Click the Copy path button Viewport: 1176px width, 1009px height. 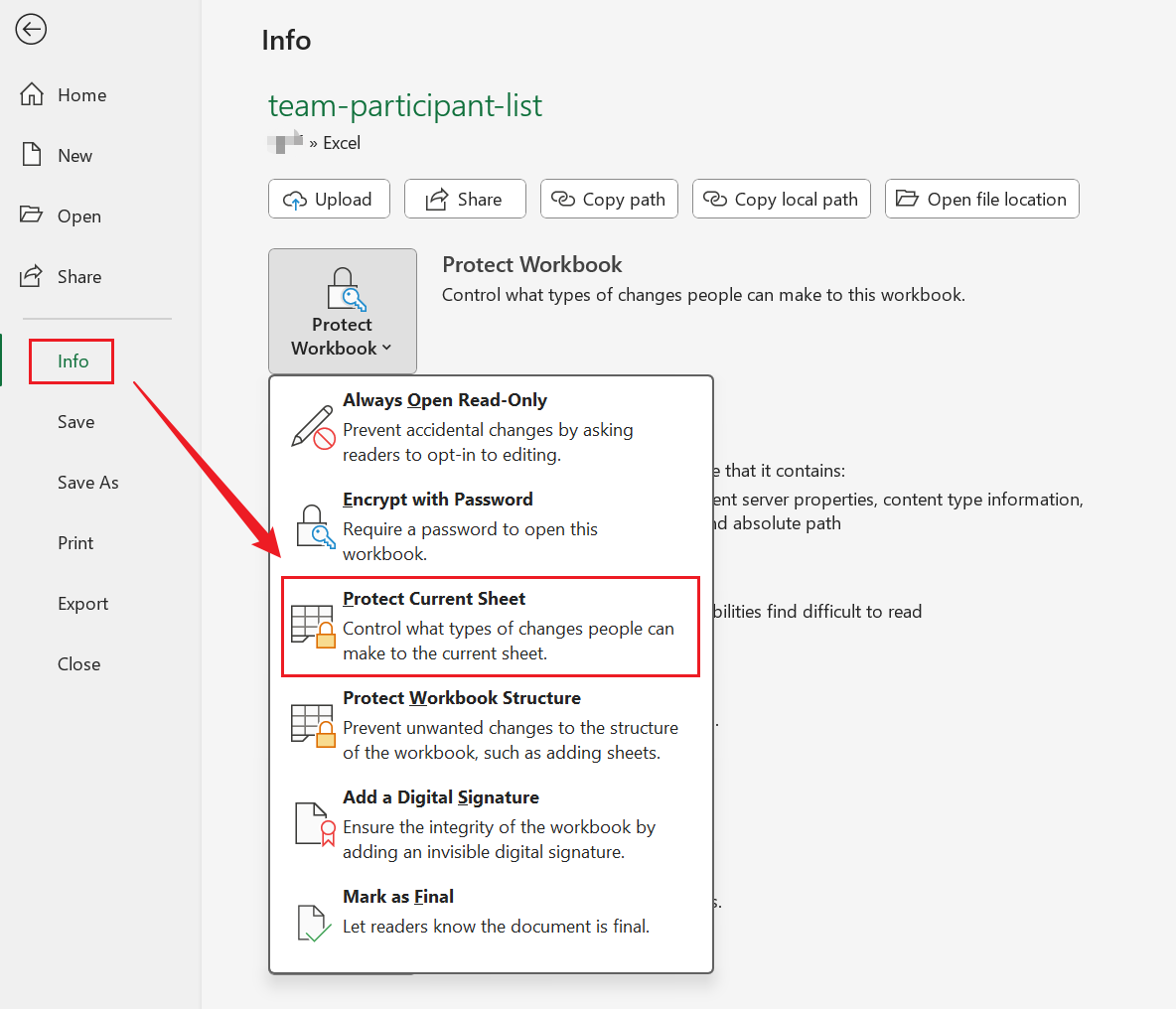(609, 200)
